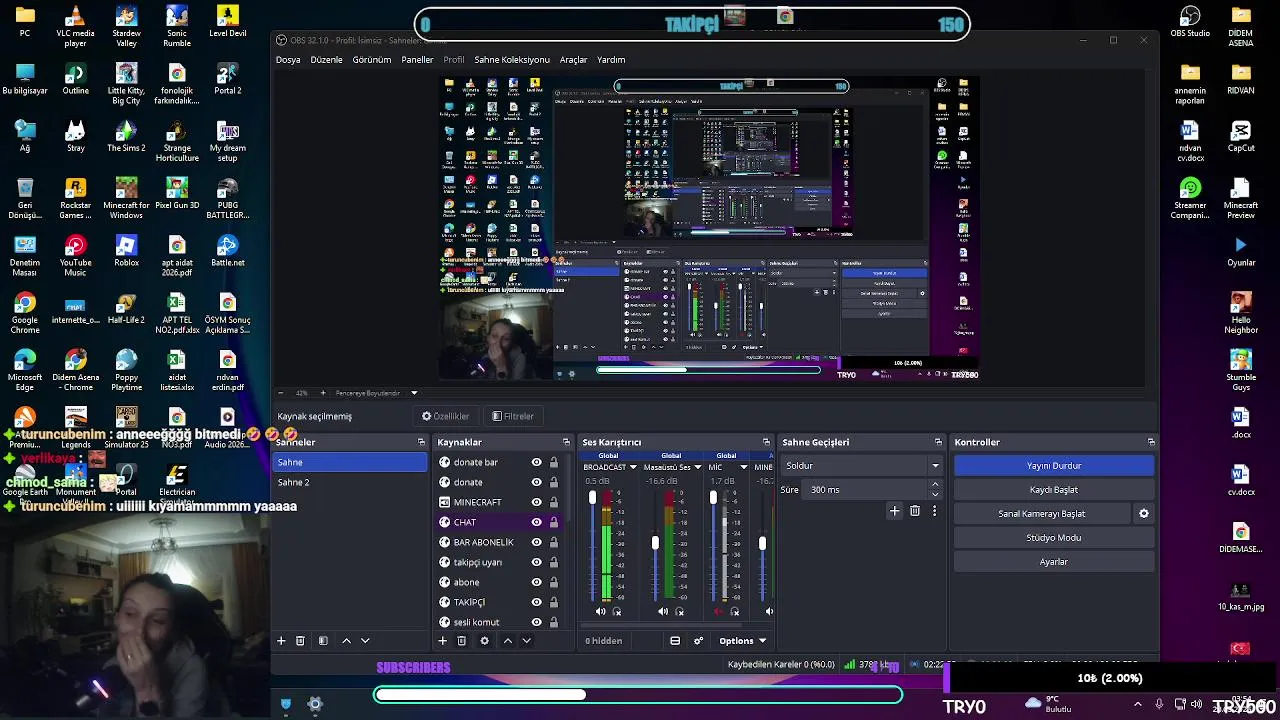Open the Düzenle menu
This screenshot has height=720, width=1280.
[x=326, y=60]
